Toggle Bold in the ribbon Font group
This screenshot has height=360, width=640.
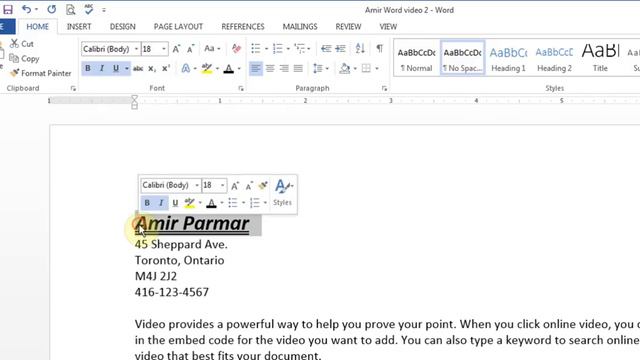tap(88, 68)
